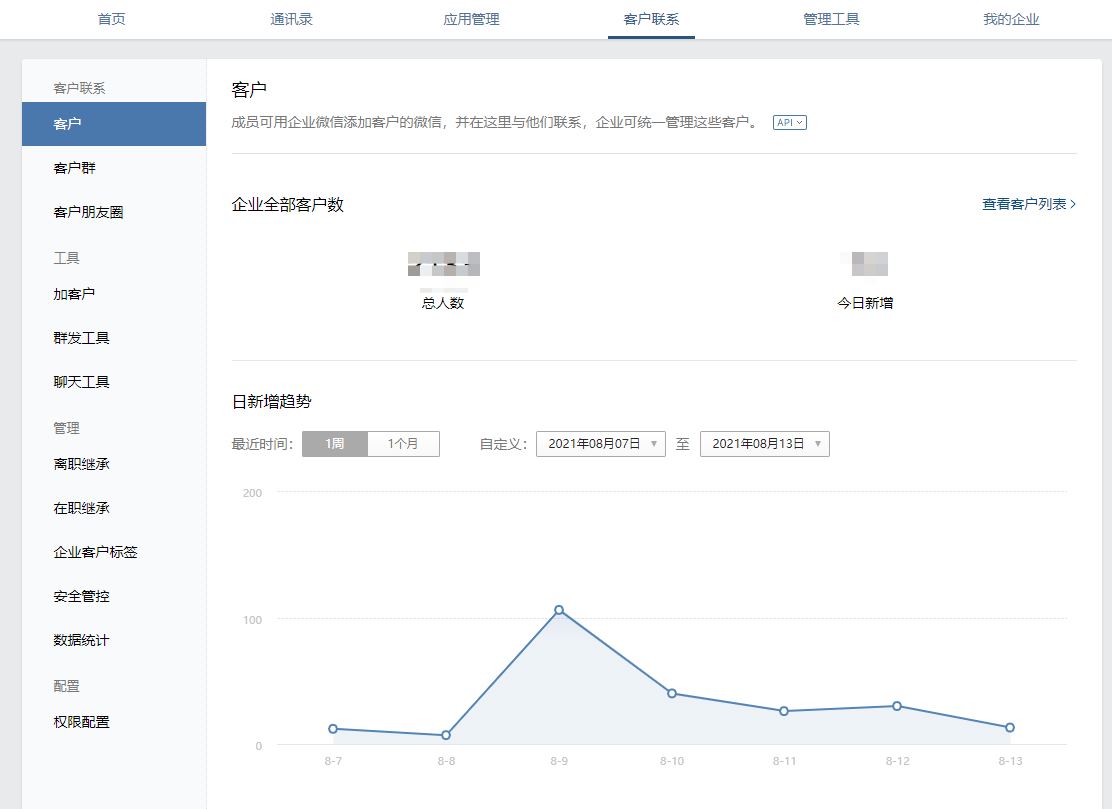Open 企业客户标签 in sidebar
Image resolution: width=1112 pixels, height=809 pixels.
pyautogui.click(x=95, y=552)
